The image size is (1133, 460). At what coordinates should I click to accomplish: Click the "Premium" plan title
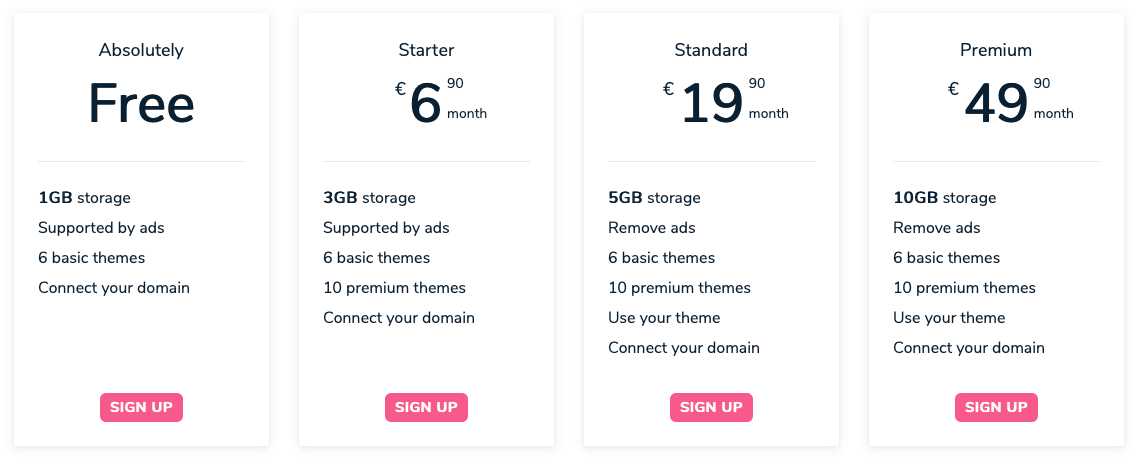pyautogui.click(x=996, y=50)
